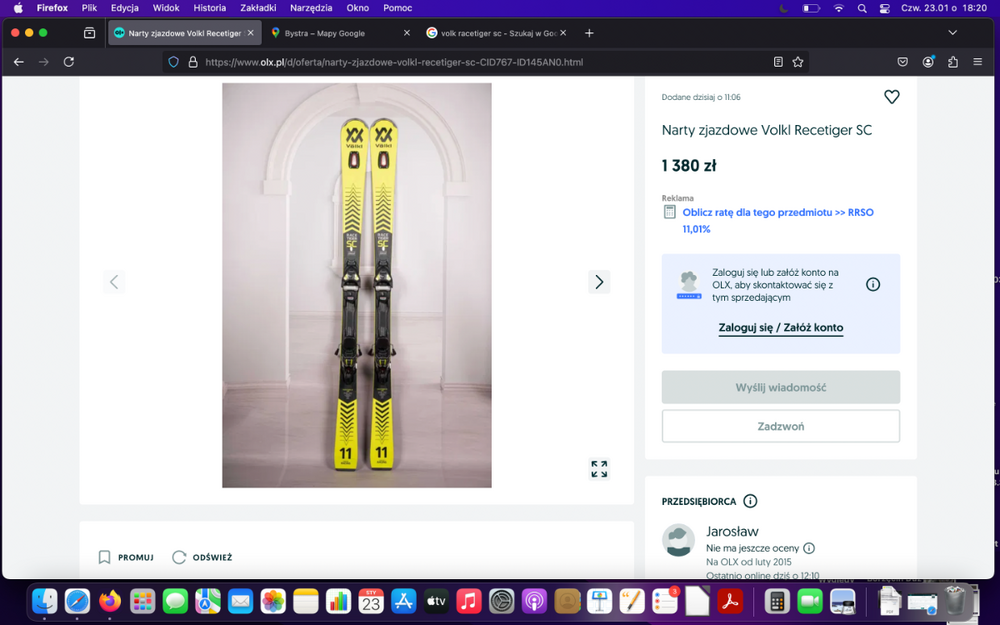Screen dimensions: 1000x625
Task: Go to previous photo with left arrow
Action: [114, 282]
